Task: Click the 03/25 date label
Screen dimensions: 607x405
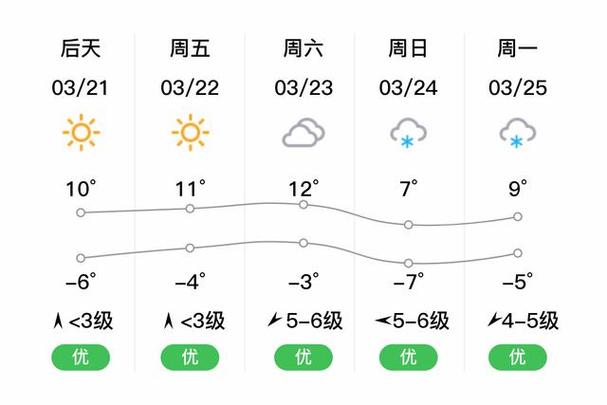Action: pyautogui.click(x=518, y=88)
